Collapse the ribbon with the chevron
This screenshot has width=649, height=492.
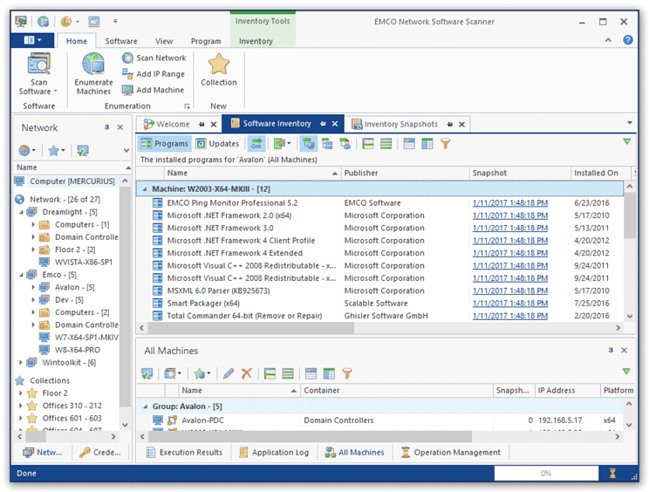(608, 40)
